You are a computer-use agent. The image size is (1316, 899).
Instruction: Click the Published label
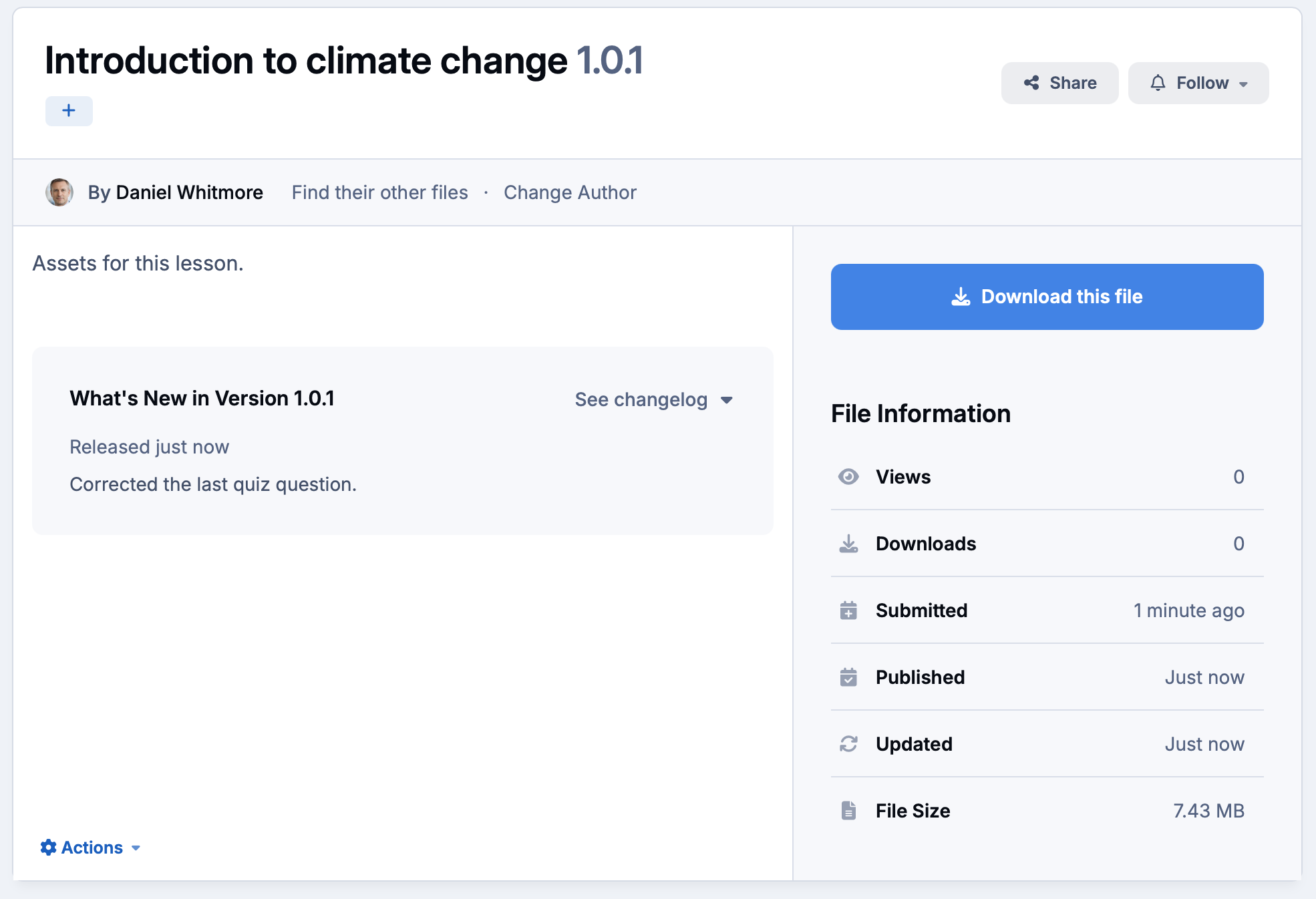click(x=921, y=677)
